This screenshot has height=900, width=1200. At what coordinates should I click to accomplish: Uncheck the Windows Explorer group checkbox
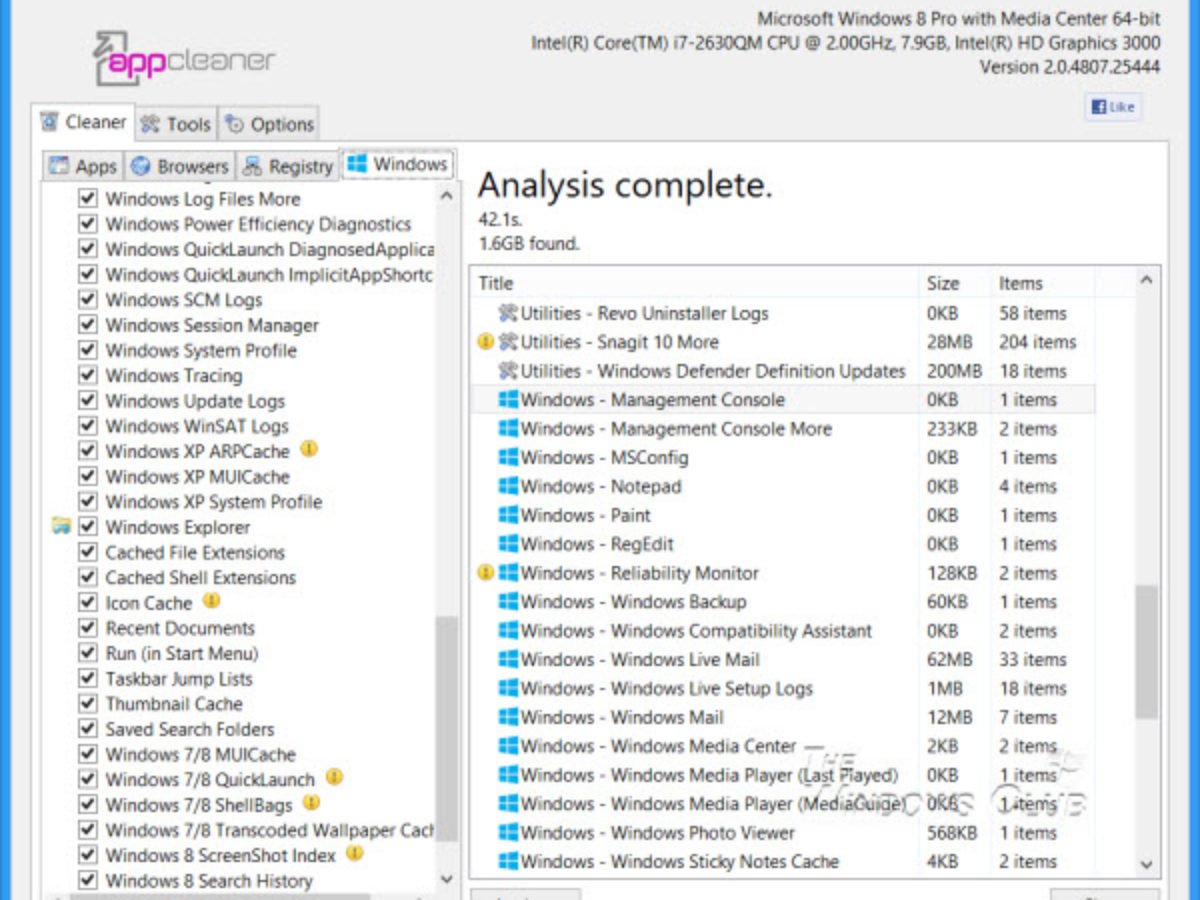pos(88,527)
